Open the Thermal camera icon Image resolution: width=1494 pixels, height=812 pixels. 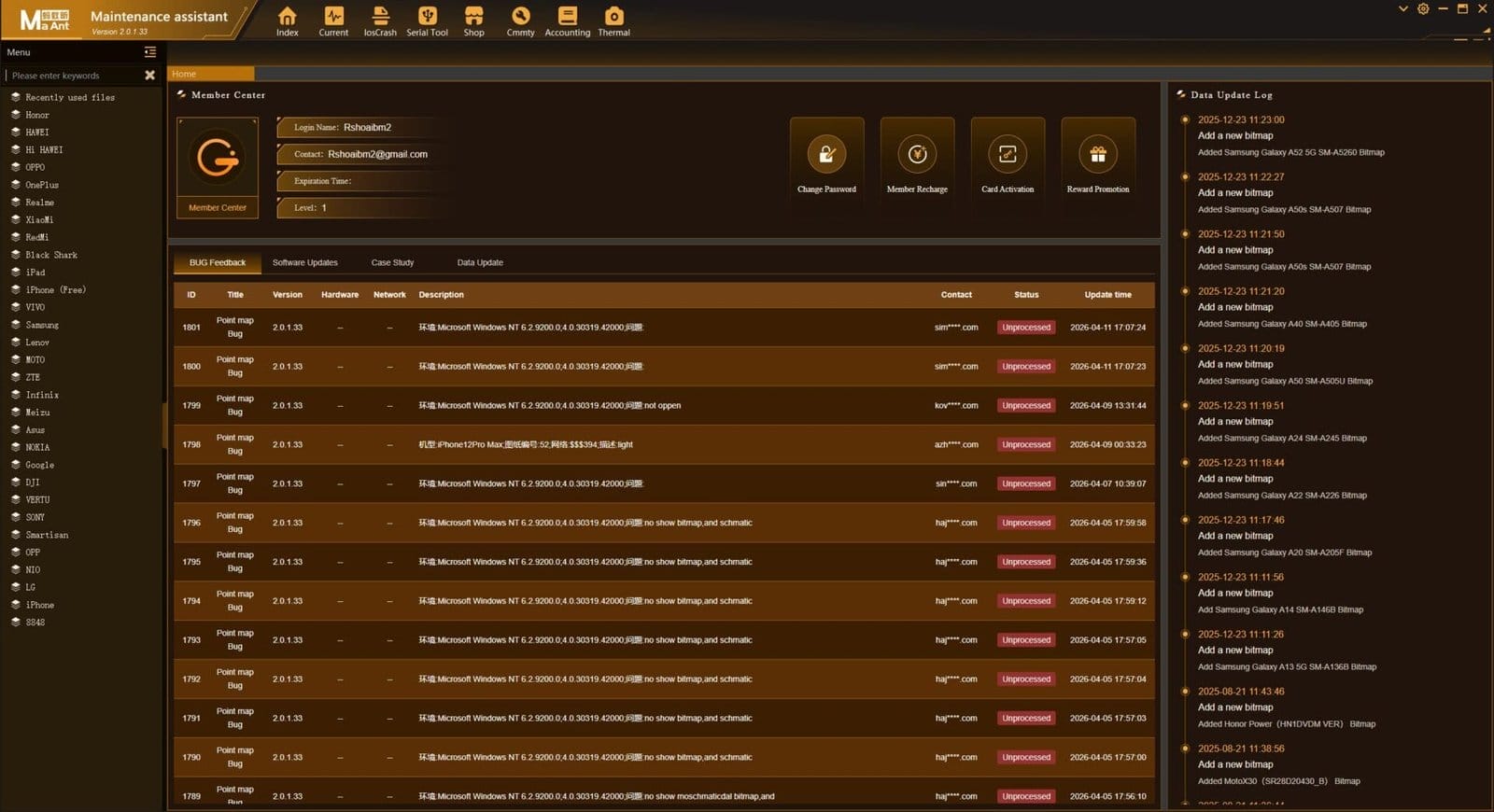(613, 21)
